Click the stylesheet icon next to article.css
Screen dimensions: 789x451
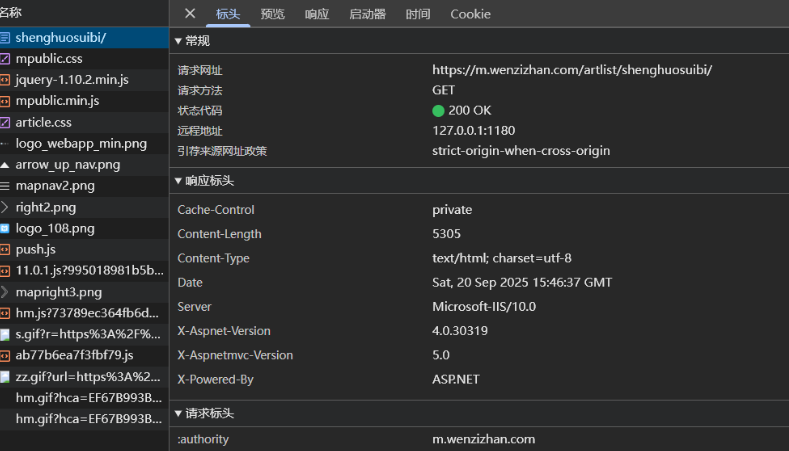pos(6,123)
